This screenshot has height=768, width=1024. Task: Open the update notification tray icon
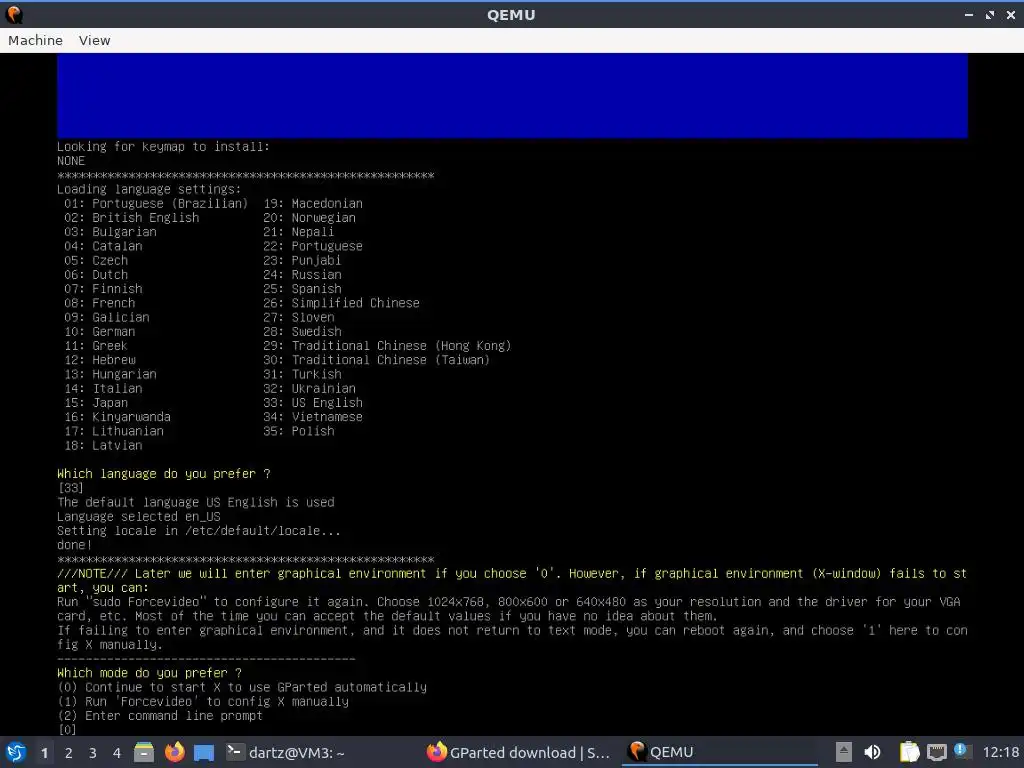[961, 750]
